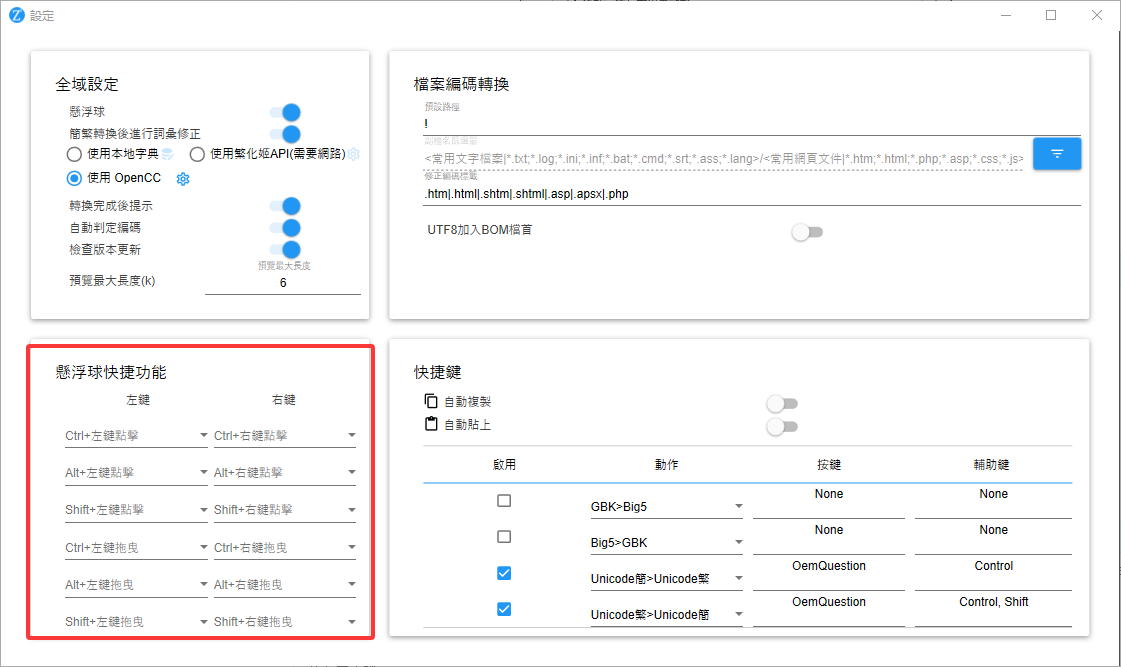Uncheck the Unicode簡>Unicode繁 enable checkbox

pos(504,573)
